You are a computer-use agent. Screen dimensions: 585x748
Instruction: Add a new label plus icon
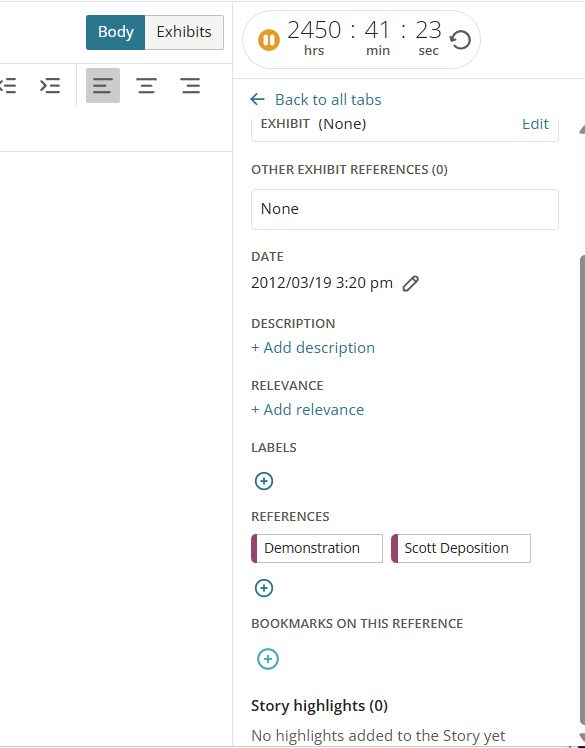click(x=264, y=481)
